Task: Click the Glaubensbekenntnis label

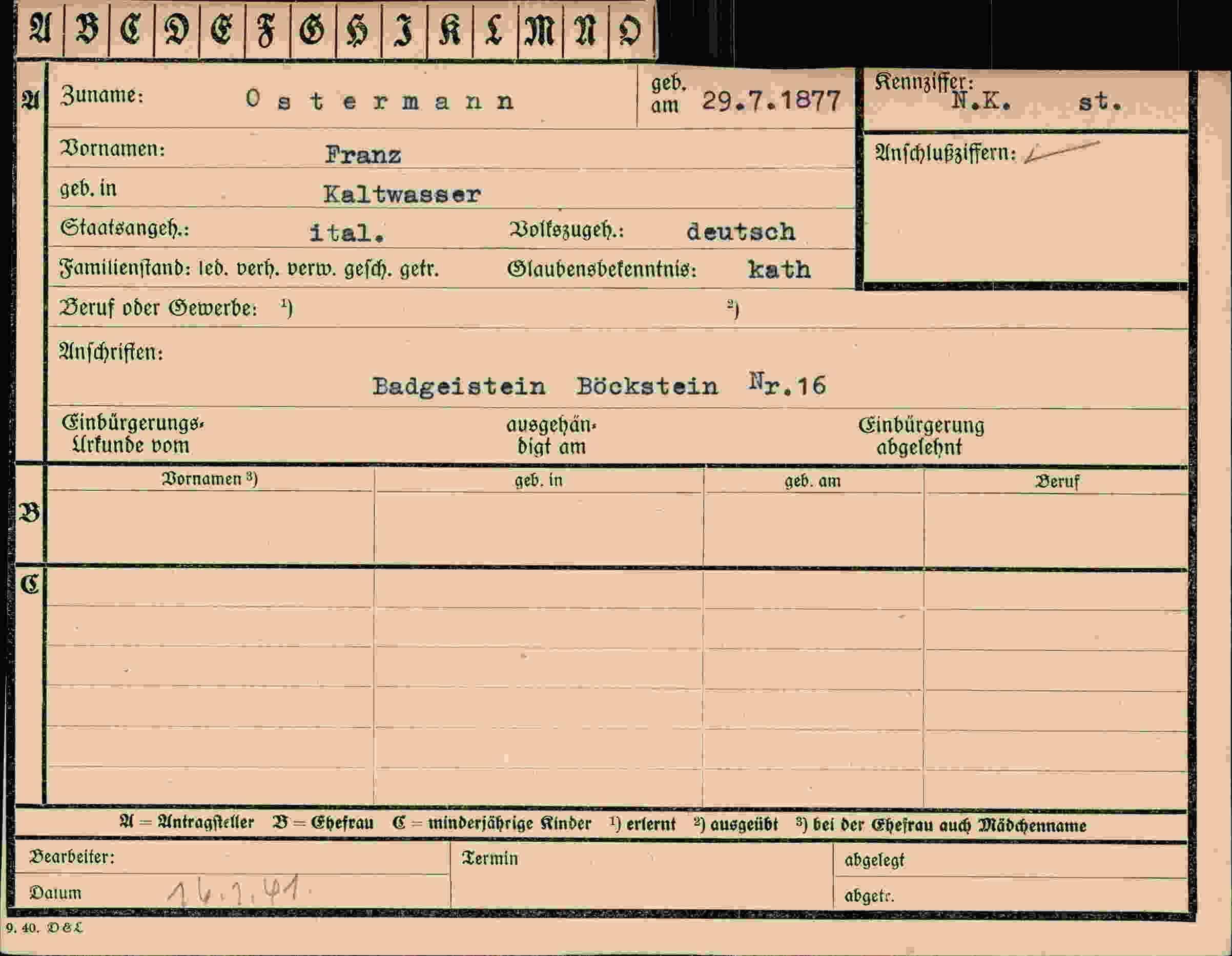Action: pos(602,269)
